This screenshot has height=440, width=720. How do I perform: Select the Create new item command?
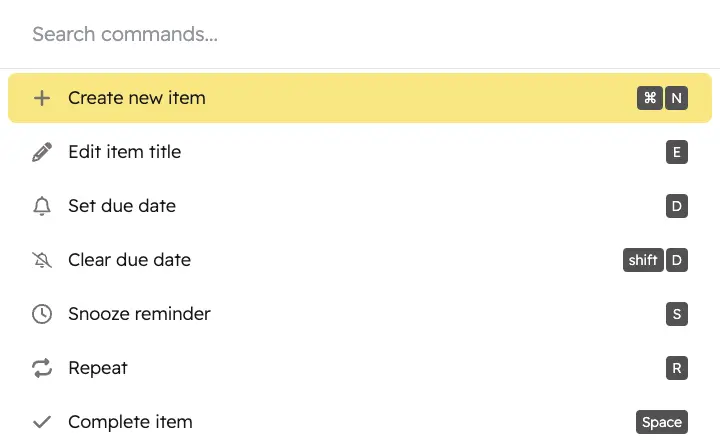pyautogui.click(x=360, y=98)
